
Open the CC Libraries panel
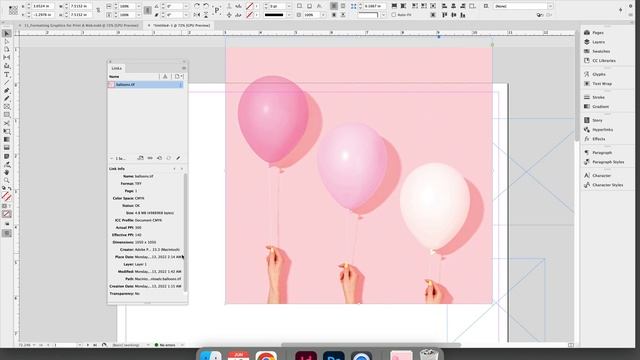coord(604,60)
